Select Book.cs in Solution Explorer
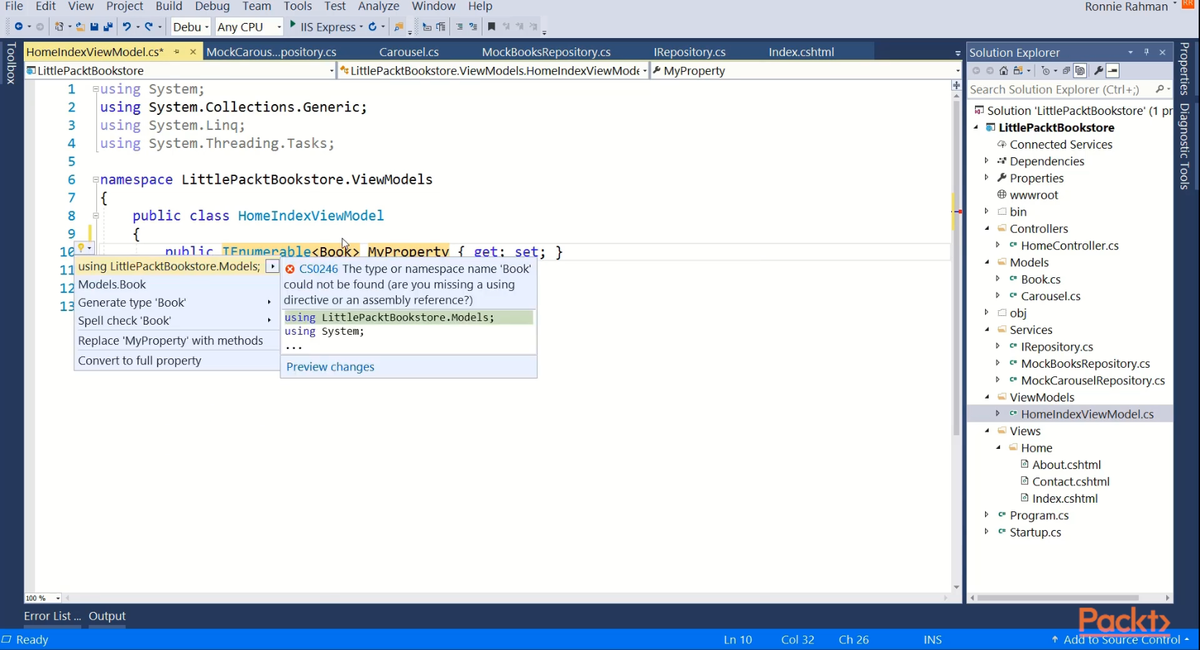This screenshot has width=1200, height=650. pyautogui.click(x=1041, y=279)
